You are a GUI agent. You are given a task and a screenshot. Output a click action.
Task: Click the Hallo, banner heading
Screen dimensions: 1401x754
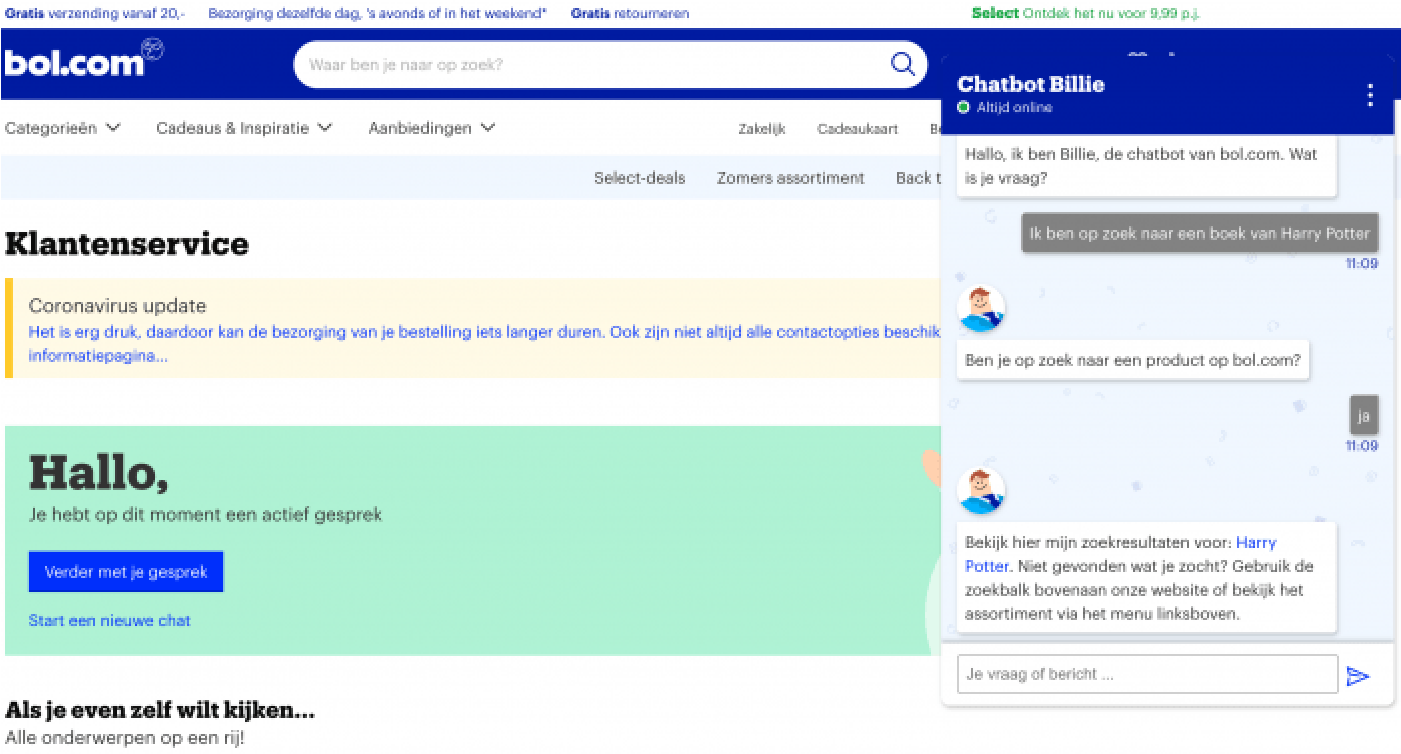(x=98, y=473)
